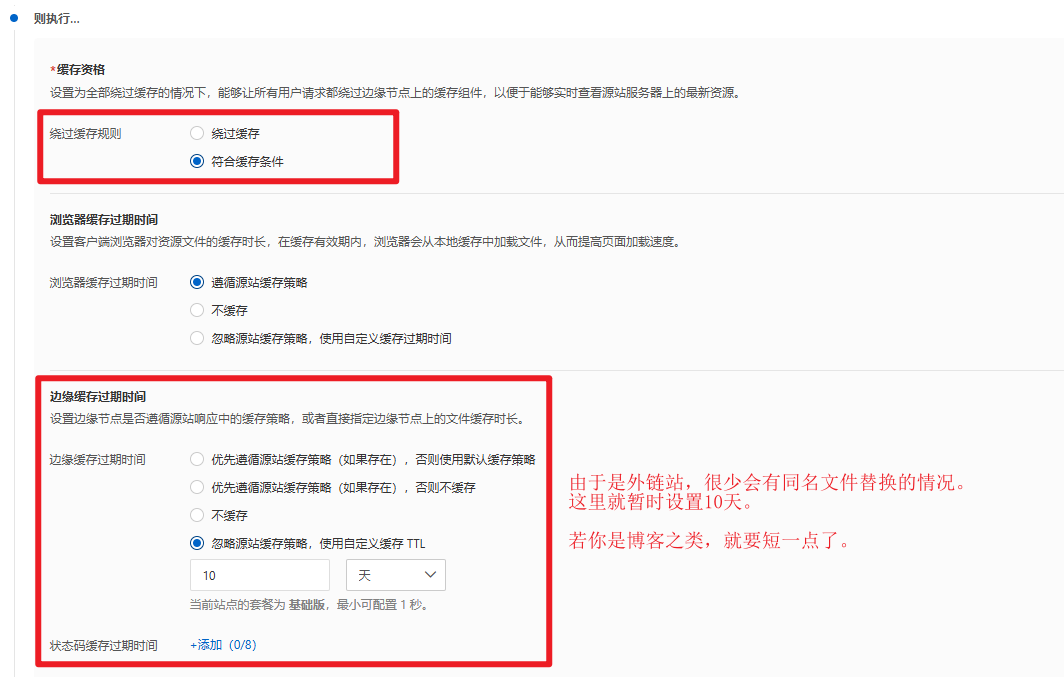The width and height of the screenshot is (1064, 677).
Task: Open the 天 time unit dropdown
Action: [x=395, y=575]
